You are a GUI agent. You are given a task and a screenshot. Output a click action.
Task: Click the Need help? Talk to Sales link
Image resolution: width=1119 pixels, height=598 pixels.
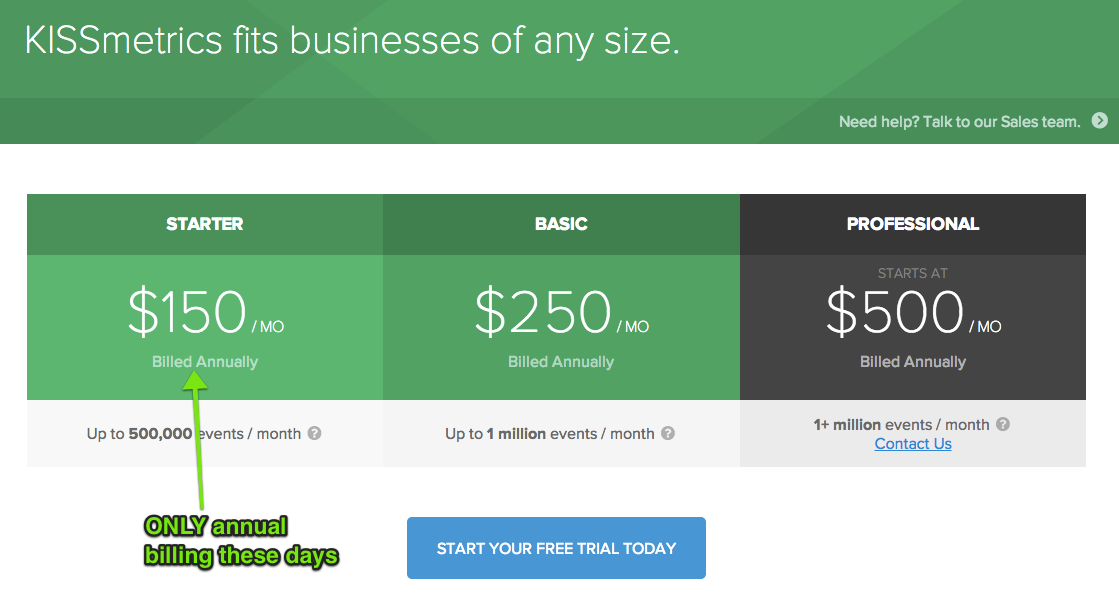[959, 122]
